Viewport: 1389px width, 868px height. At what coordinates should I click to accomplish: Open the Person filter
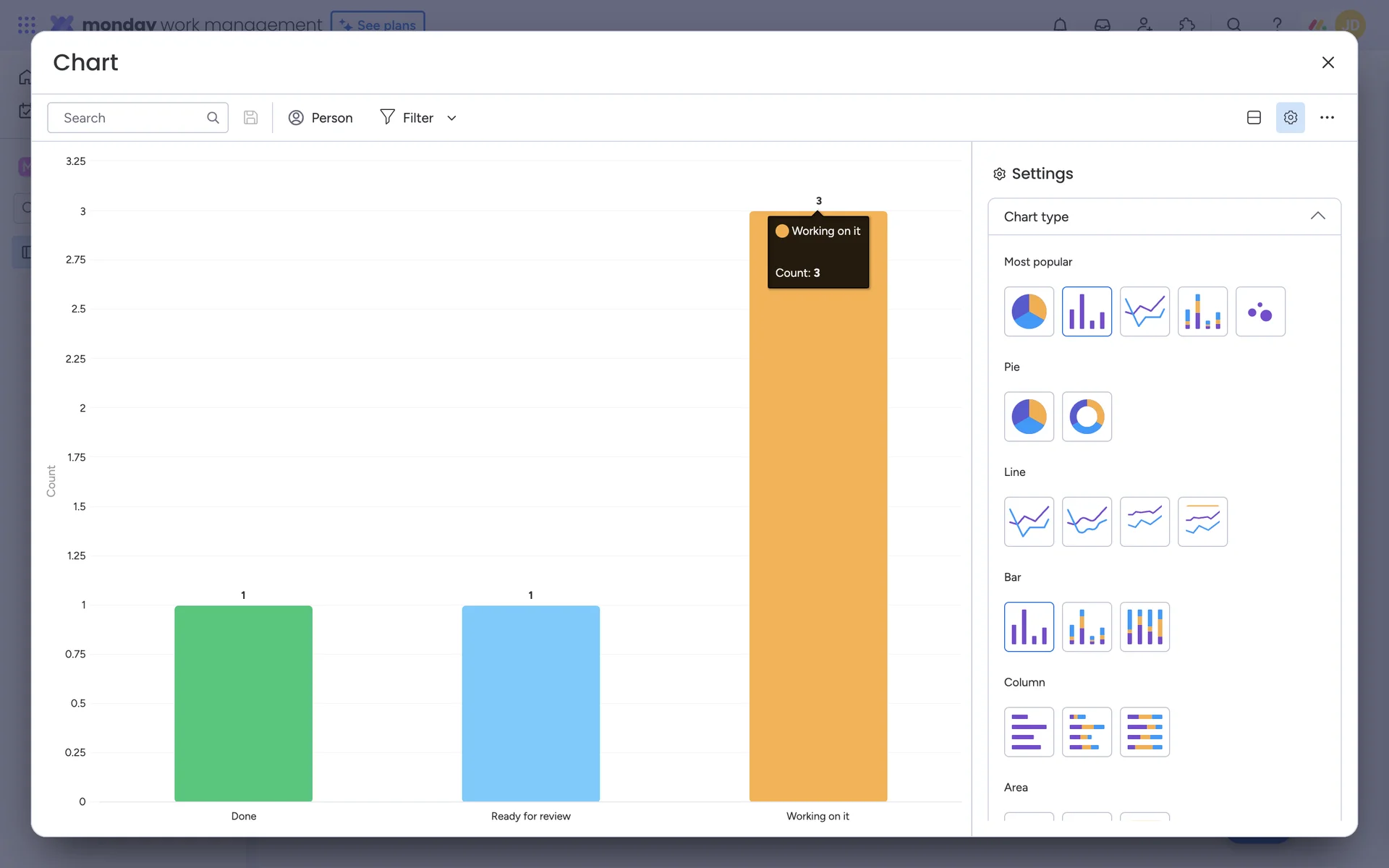(x=320, y=118)
